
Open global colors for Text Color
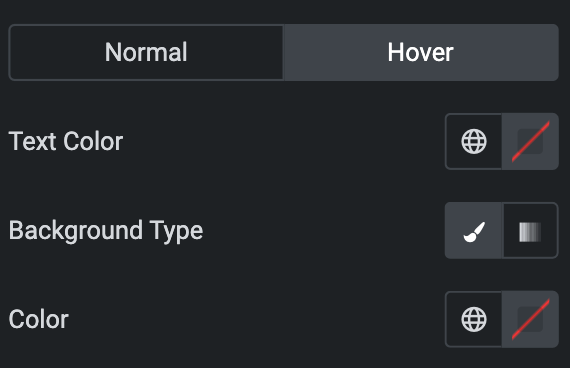click(474, 141)
